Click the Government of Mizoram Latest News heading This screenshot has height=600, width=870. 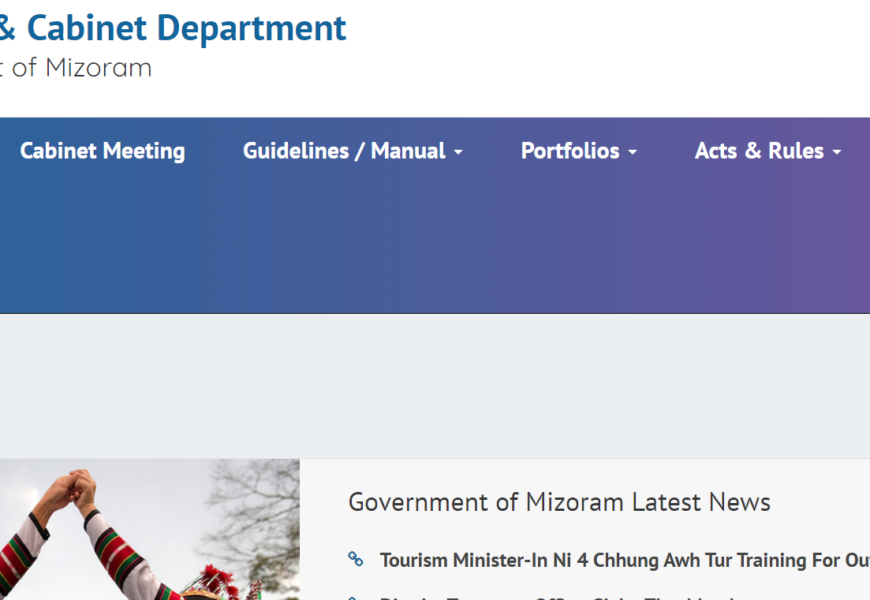click(559, 502)
